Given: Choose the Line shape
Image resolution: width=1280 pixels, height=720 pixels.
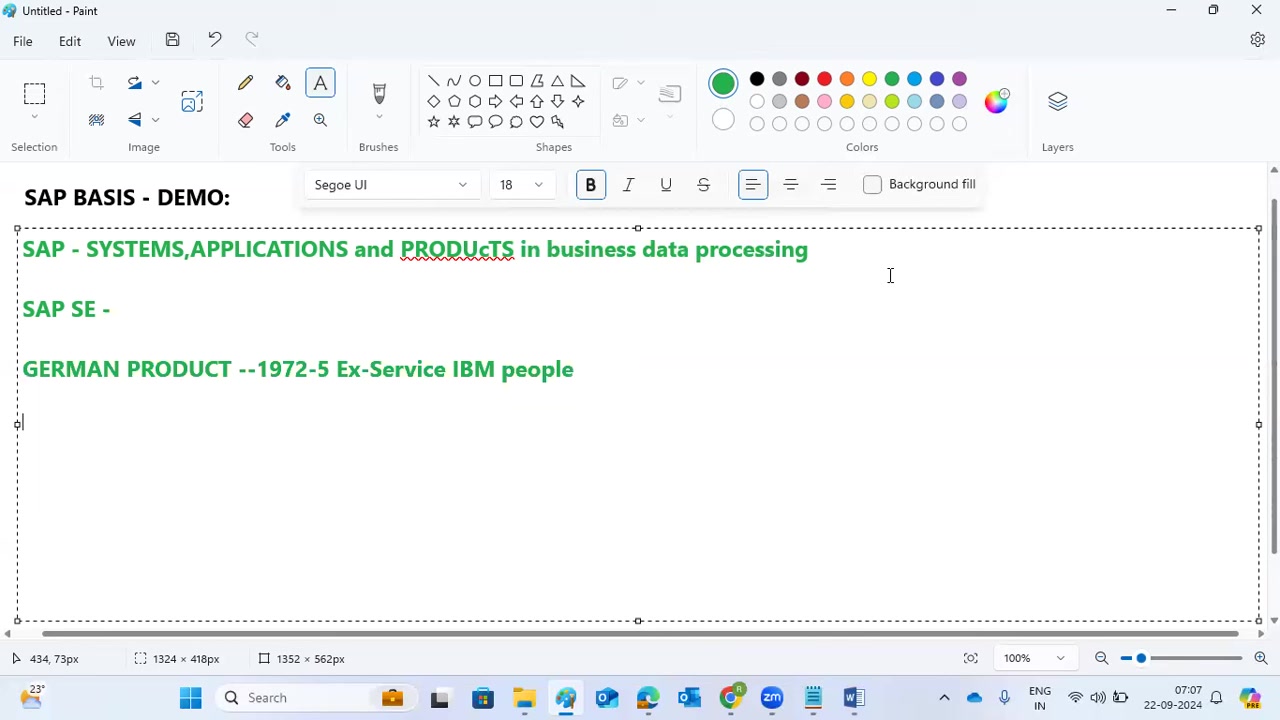Looking at the screenshot, I should (x=433, y=80).
